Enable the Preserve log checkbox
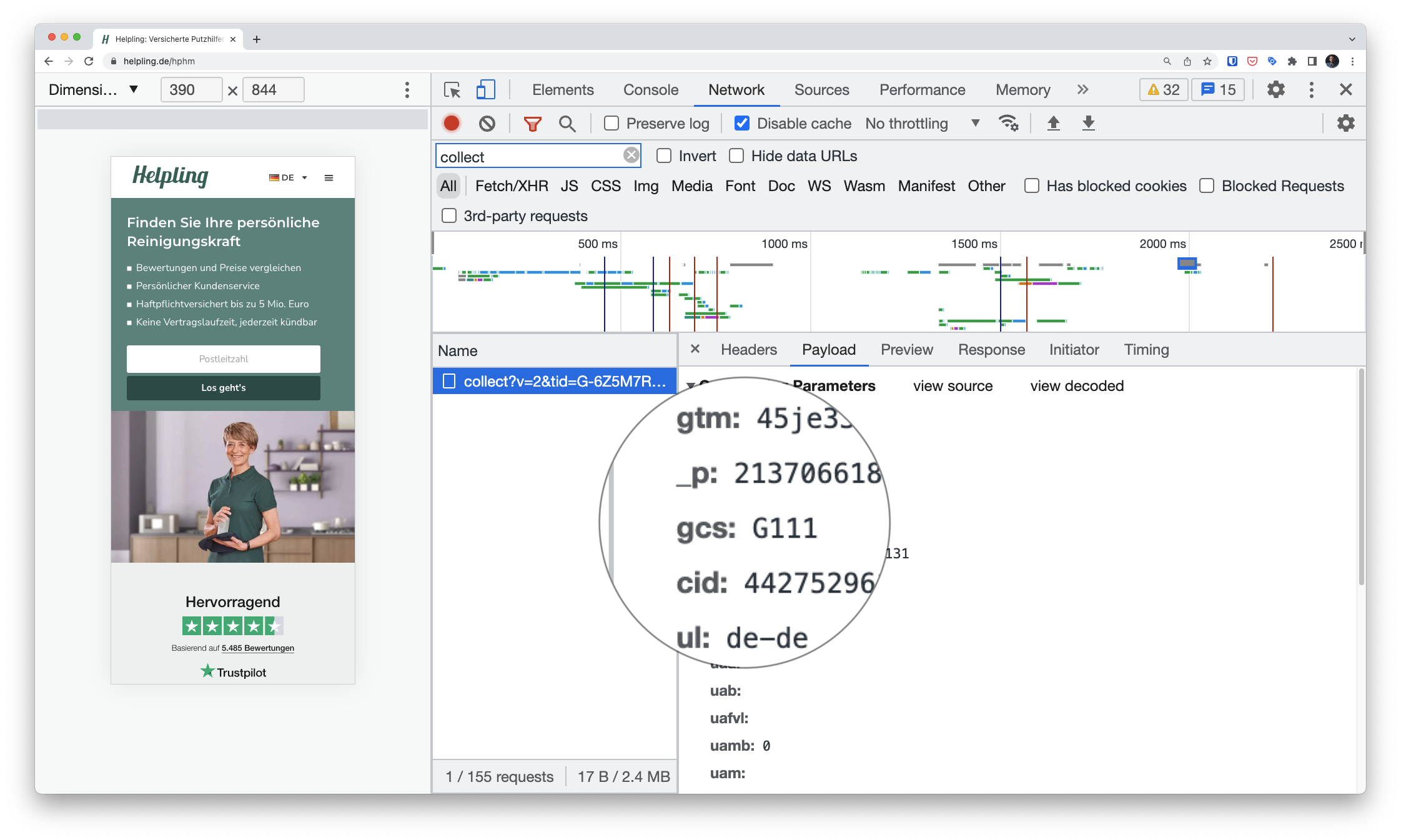The height and width of the screenshot is (840, 1401). coord(611,124)
